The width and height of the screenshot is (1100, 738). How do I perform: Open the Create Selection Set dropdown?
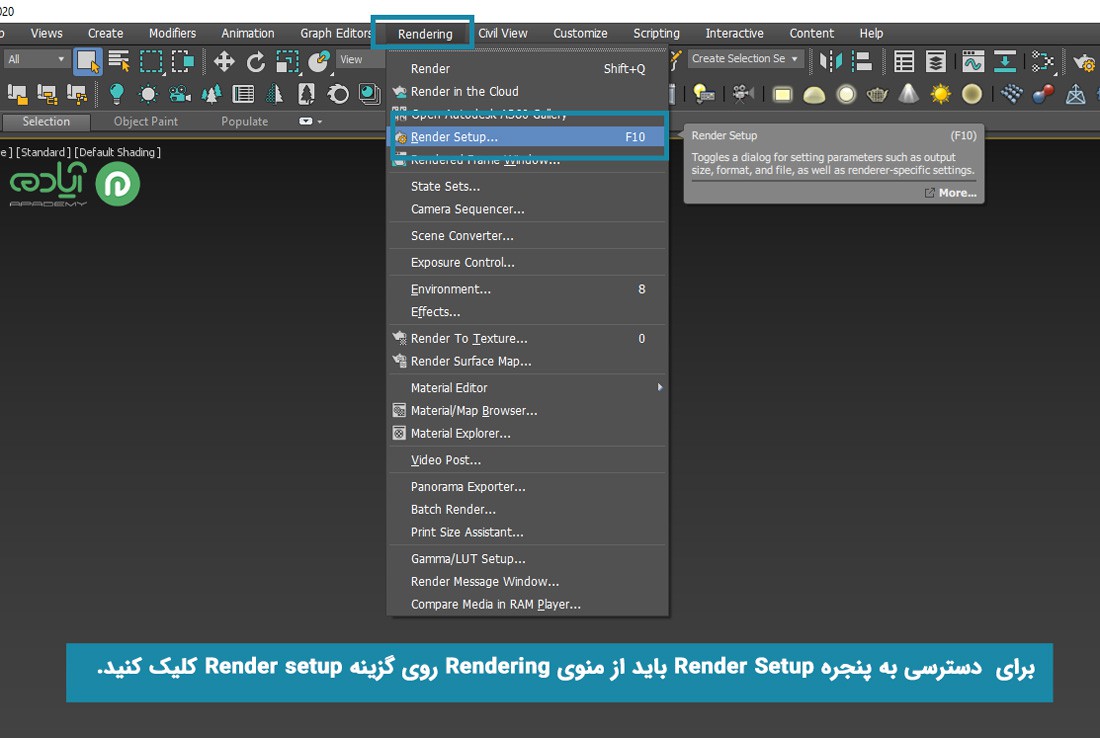[x=745, y=59]
